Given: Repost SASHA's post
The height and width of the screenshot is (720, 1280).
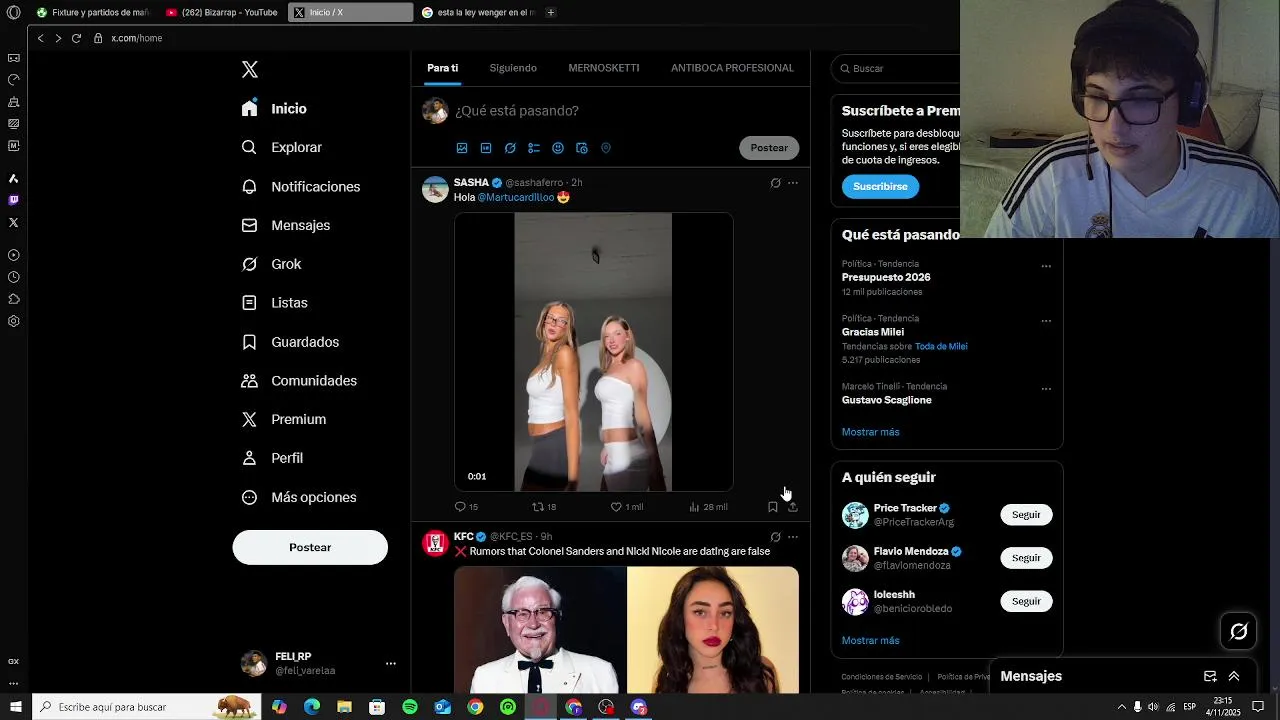Looking at the screenshot, I should coord(544,507).
